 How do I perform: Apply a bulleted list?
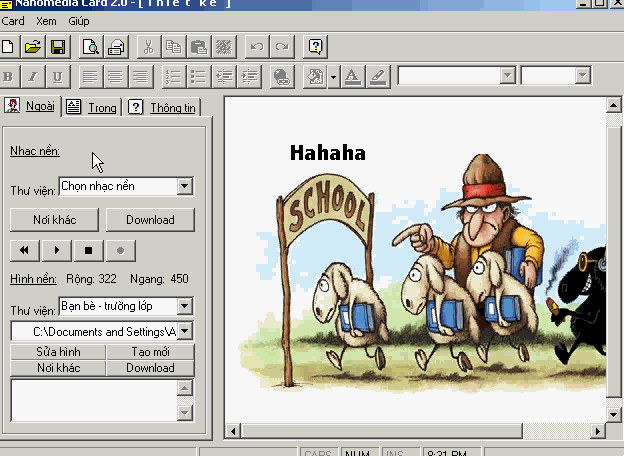point(199,76)
